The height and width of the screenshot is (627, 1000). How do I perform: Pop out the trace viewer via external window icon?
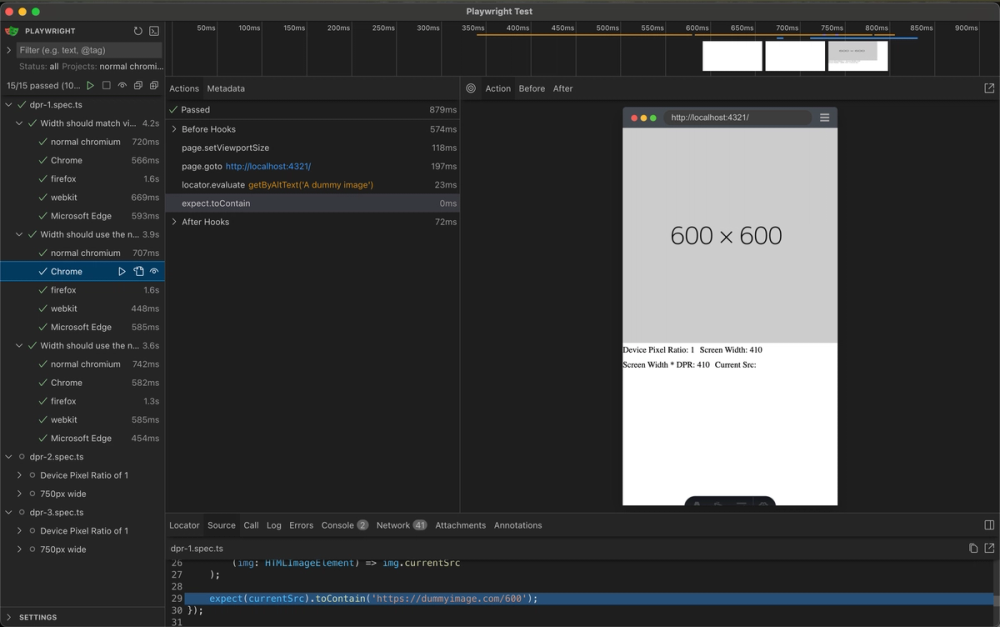pyautogui.click(x=989, y=88)
